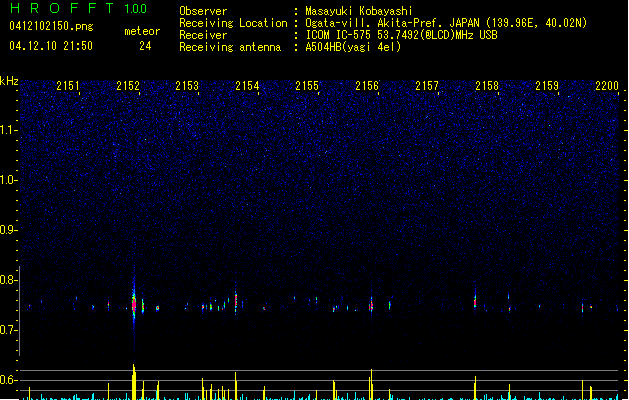This screenshot has width=629, height=400.
Task: Click the date stamp 04.12.10 21:50
Action: (51, 46)
